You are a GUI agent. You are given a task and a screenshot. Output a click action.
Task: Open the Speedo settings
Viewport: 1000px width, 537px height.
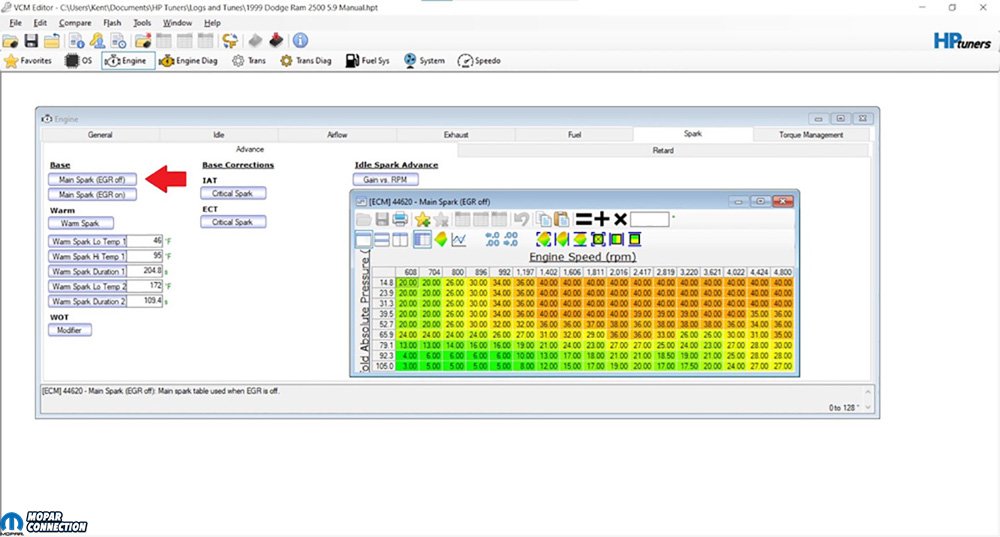click(479, 61)
